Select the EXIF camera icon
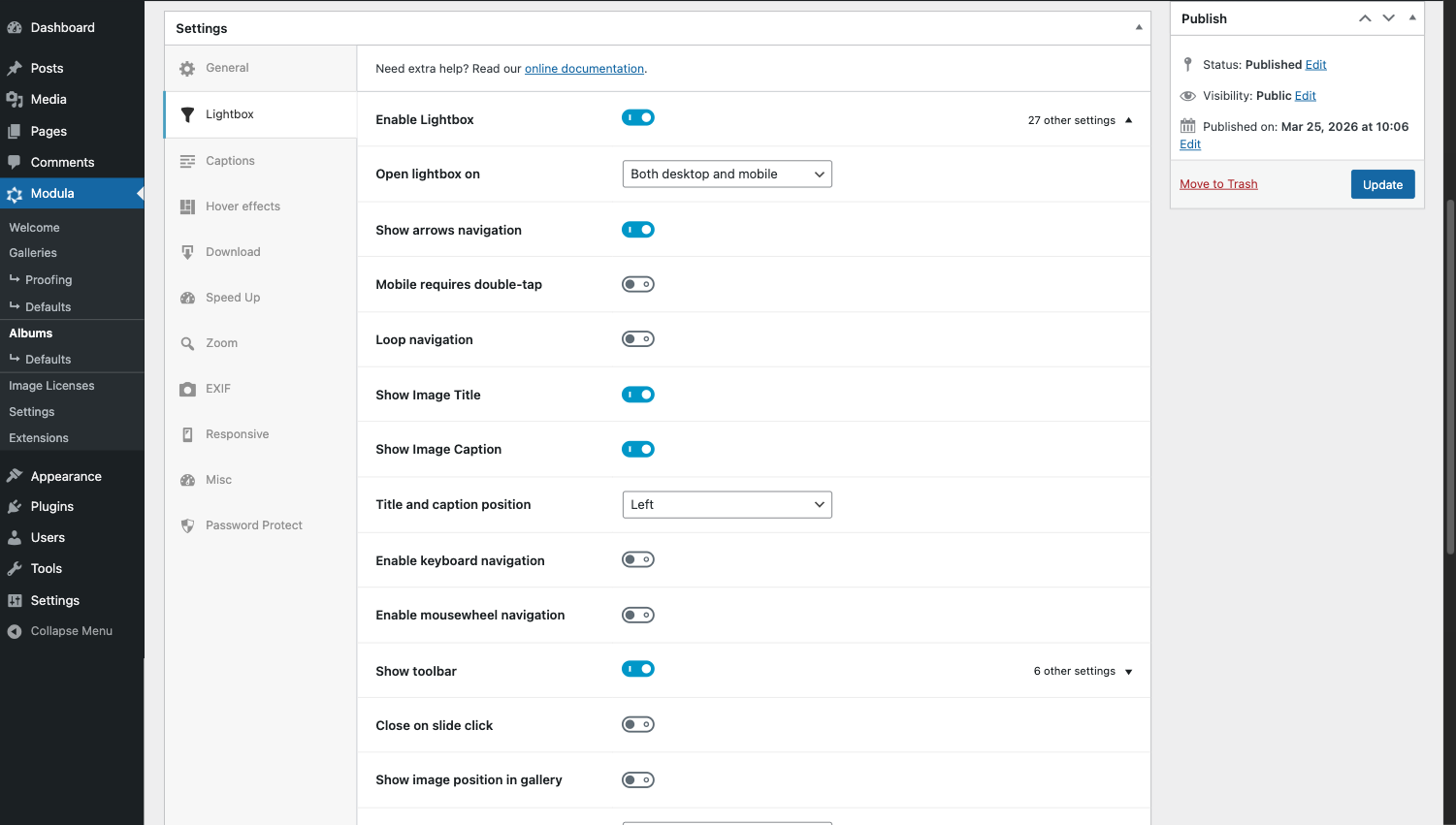Screen dimensions: 1456x825 tap(187, 389)
